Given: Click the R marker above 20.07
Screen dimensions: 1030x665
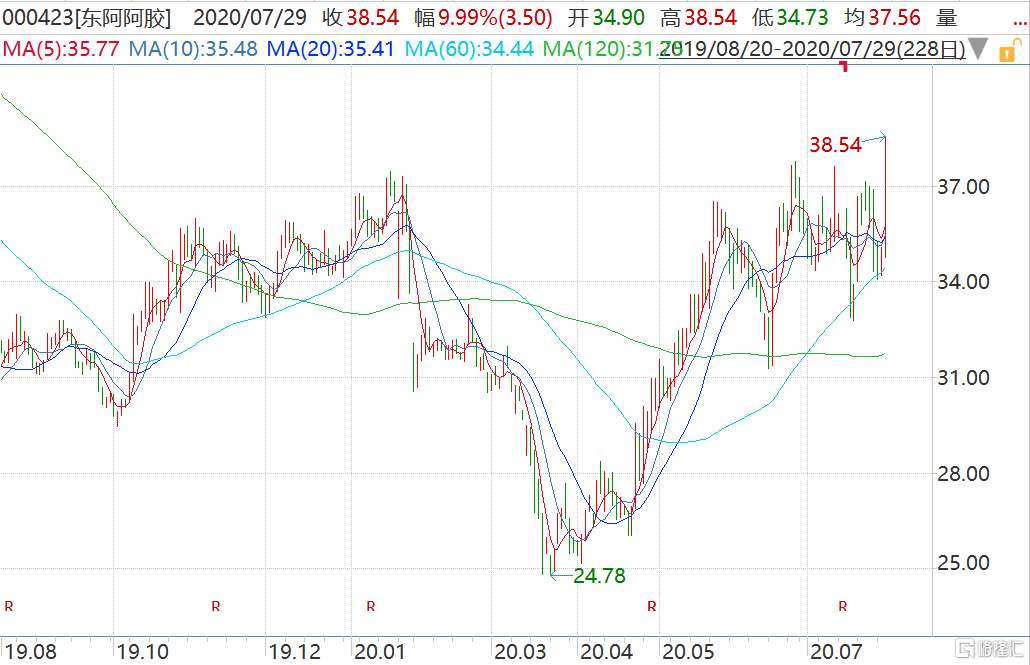Looking at the screenshot, I should coord(843,606).
